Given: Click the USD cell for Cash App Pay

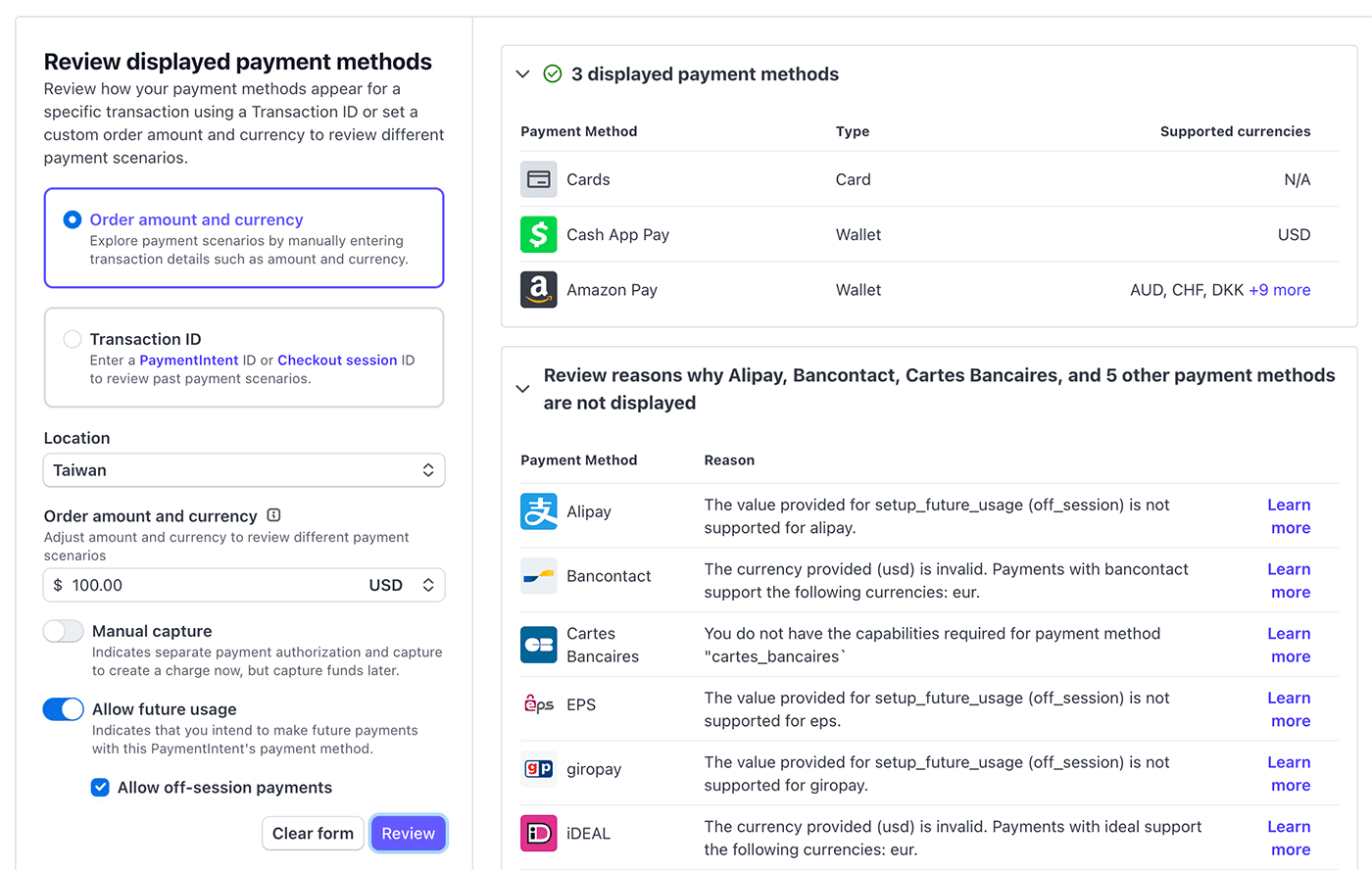Looking at the screenshot, I should click(x=1294, y=235).
